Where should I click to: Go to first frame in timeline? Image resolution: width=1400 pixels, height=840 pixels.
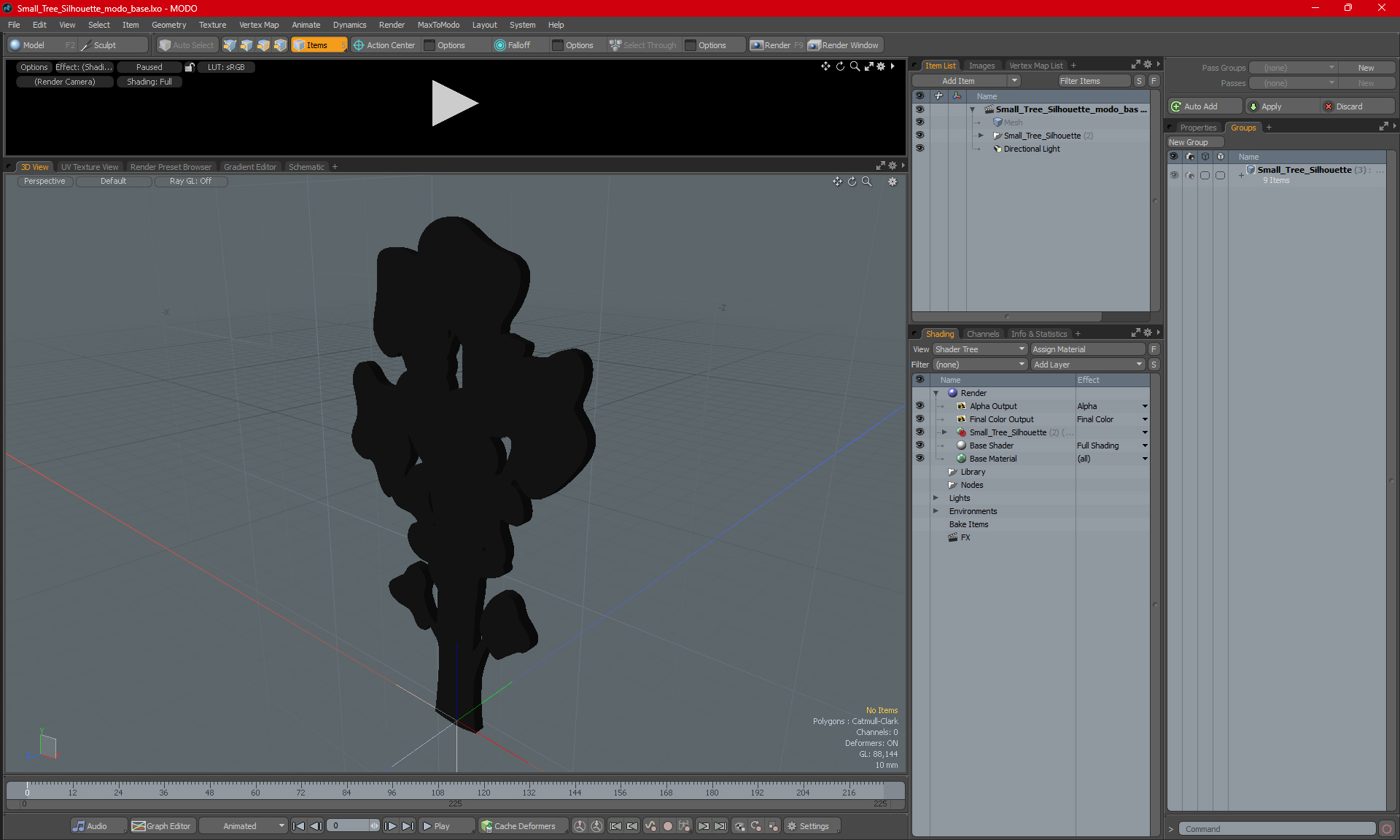point(298,826)
